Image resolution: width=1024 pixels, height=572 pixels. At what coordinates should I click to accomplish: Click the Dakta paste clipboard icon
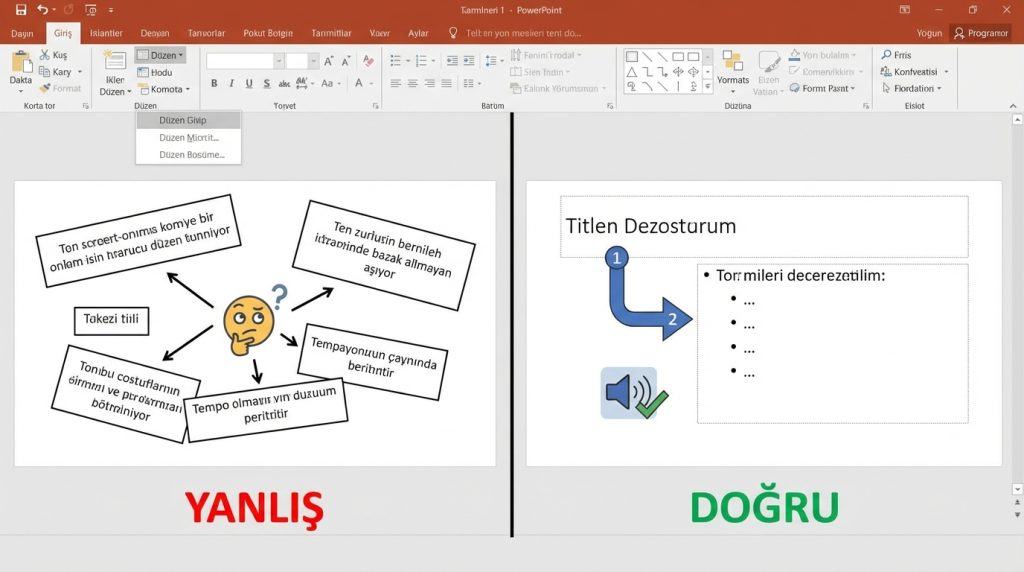click(21, 63)
